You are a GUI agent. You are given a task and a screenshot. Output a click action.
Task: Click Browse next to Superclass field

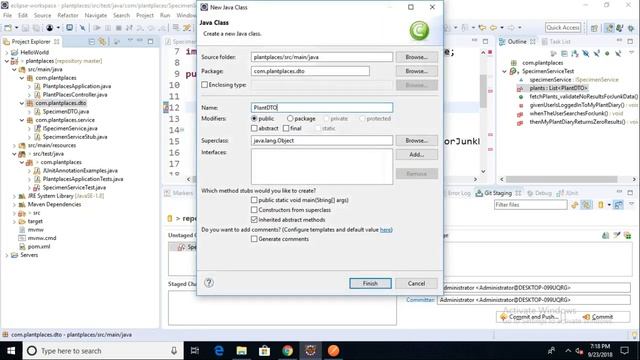coord(416,140)
